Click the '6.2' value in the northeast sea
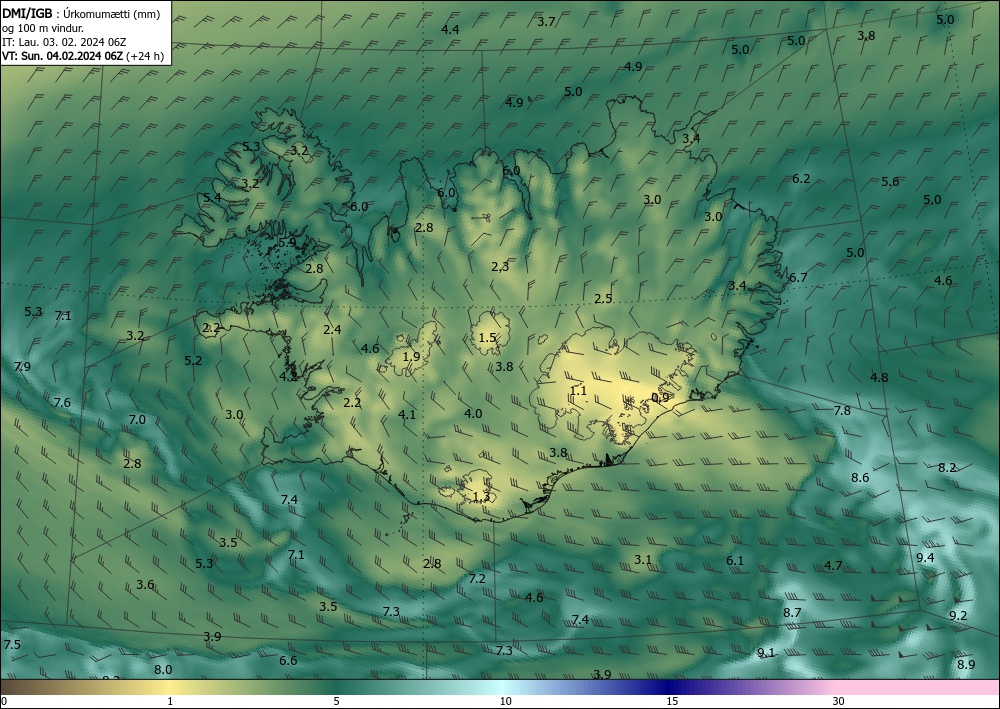Screen dimensions: 1000x709 [801, 179]
